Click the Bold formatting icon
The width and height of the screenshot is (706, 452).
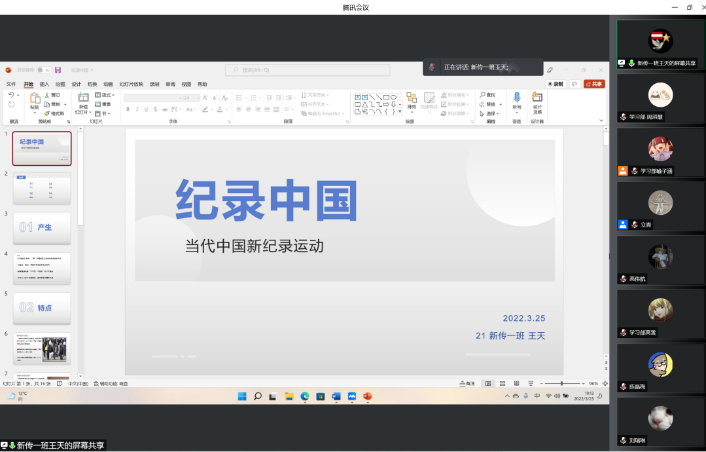click(128, 109)
